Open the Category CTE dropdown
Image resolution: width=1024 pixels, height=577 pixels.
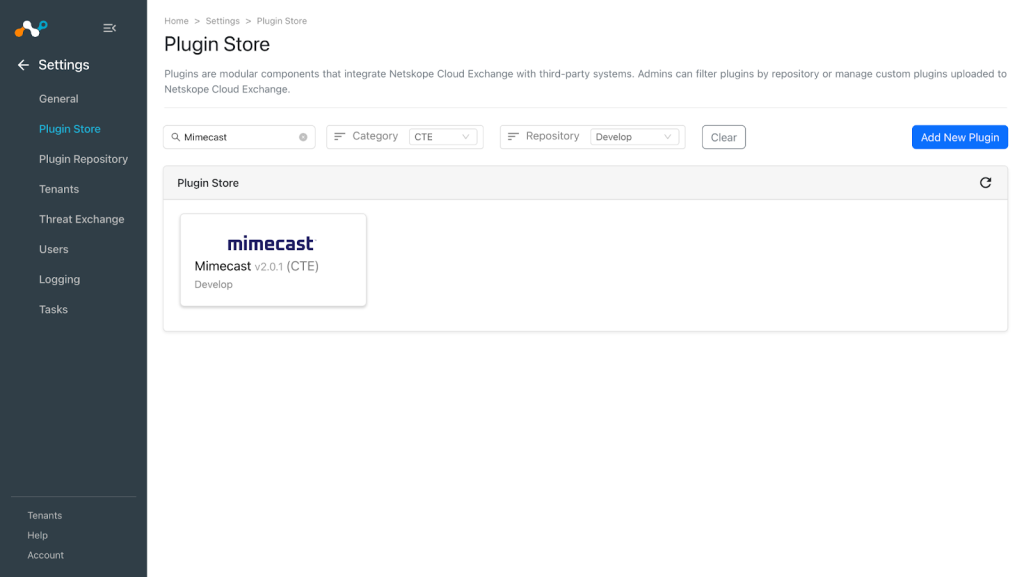pos(443,137)
